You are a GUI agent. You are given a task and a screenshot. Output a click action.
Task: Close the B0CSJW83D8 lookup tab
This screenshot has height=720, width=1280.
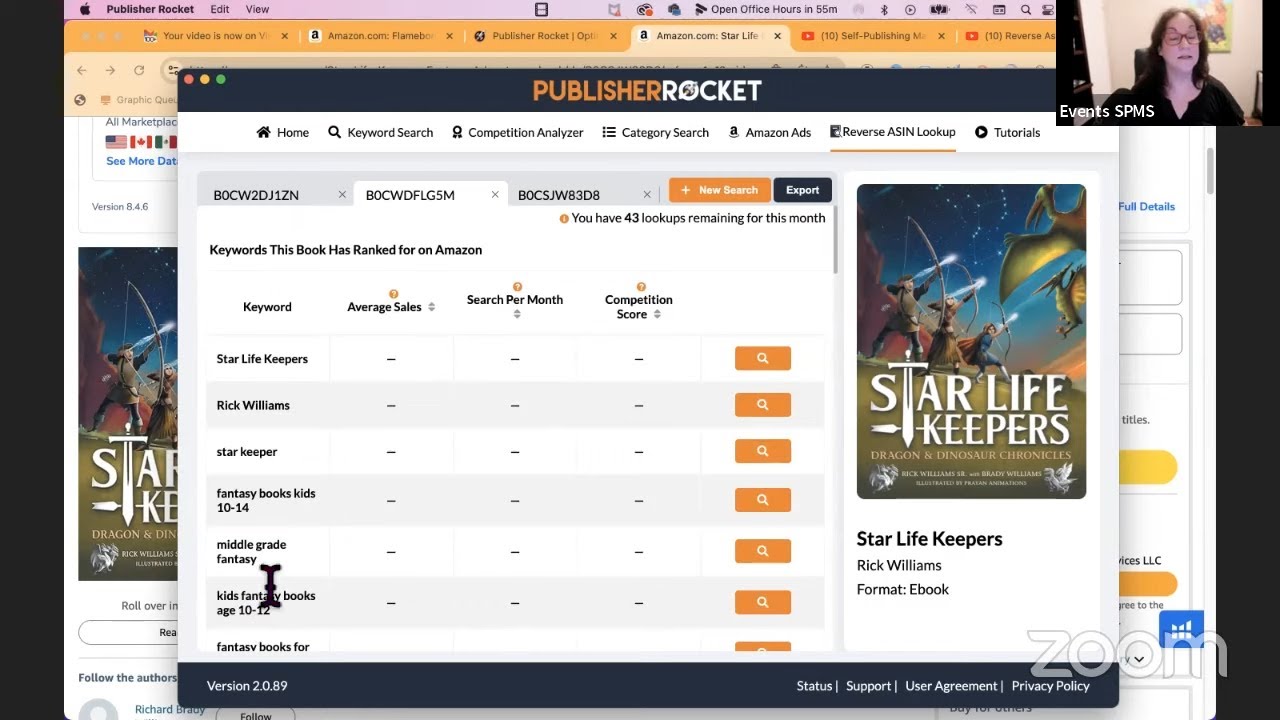[647, 195]
